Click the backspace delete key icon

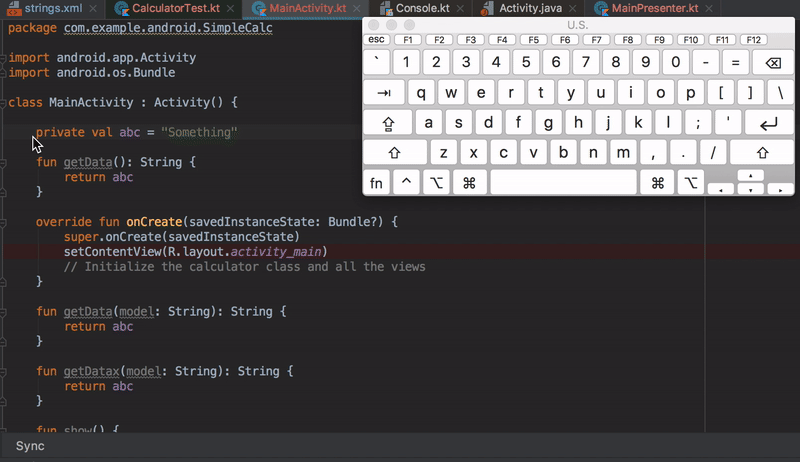pos(773,62)
